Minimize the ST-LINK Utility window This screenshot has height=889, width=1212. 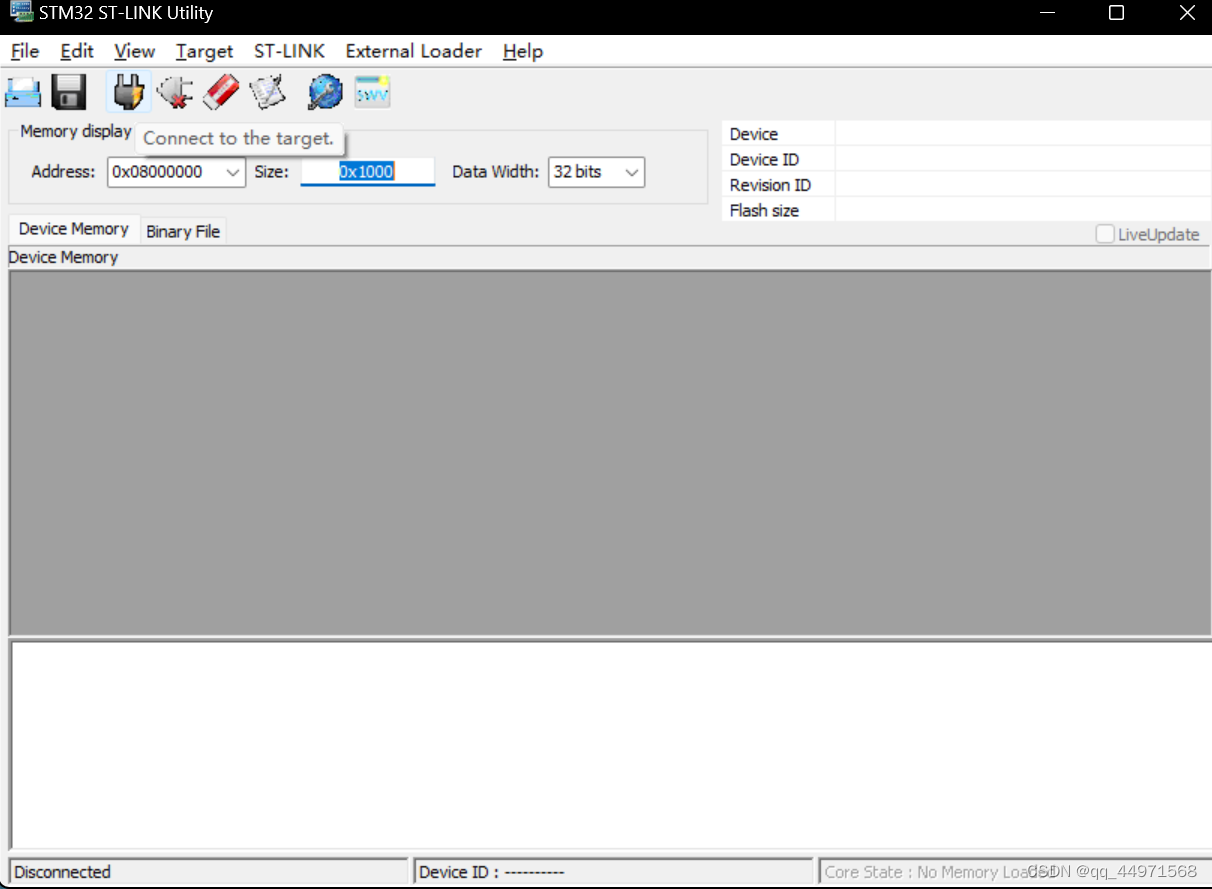point(1048,13)
